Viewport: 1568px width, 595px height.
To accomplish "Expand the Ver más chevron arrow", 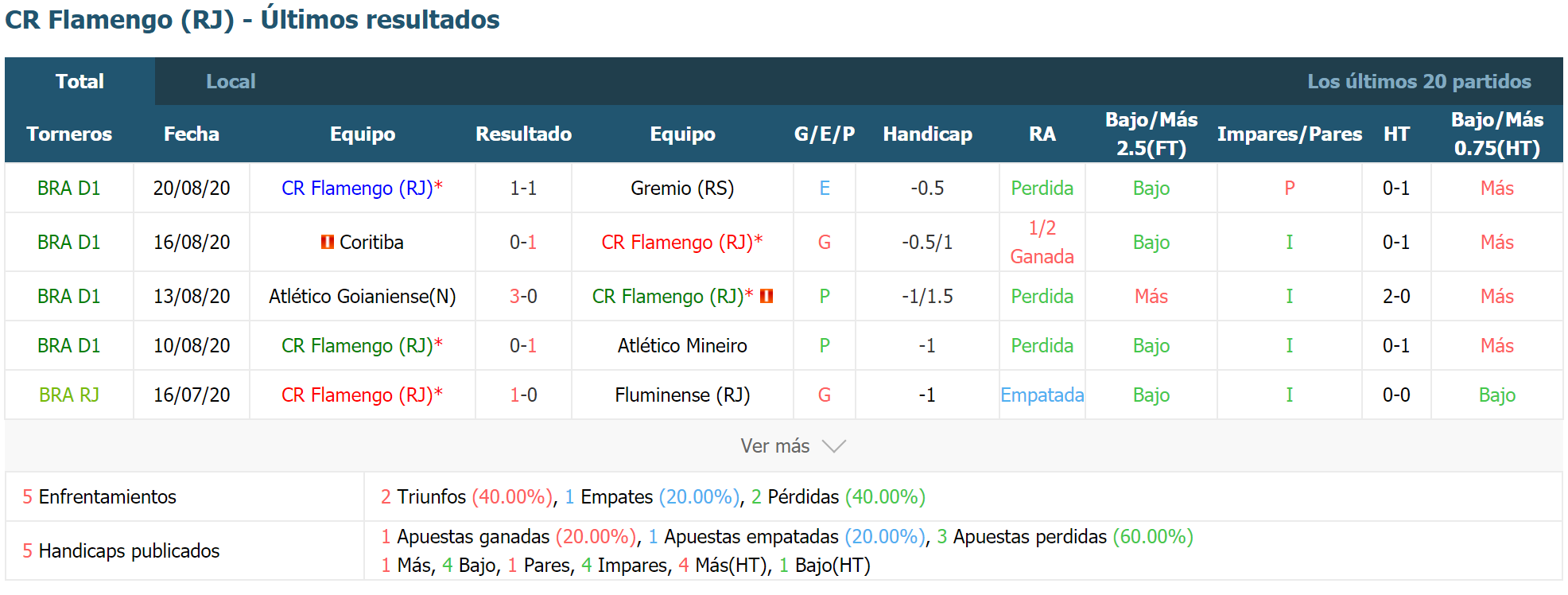I will click(x=834, y=446).
